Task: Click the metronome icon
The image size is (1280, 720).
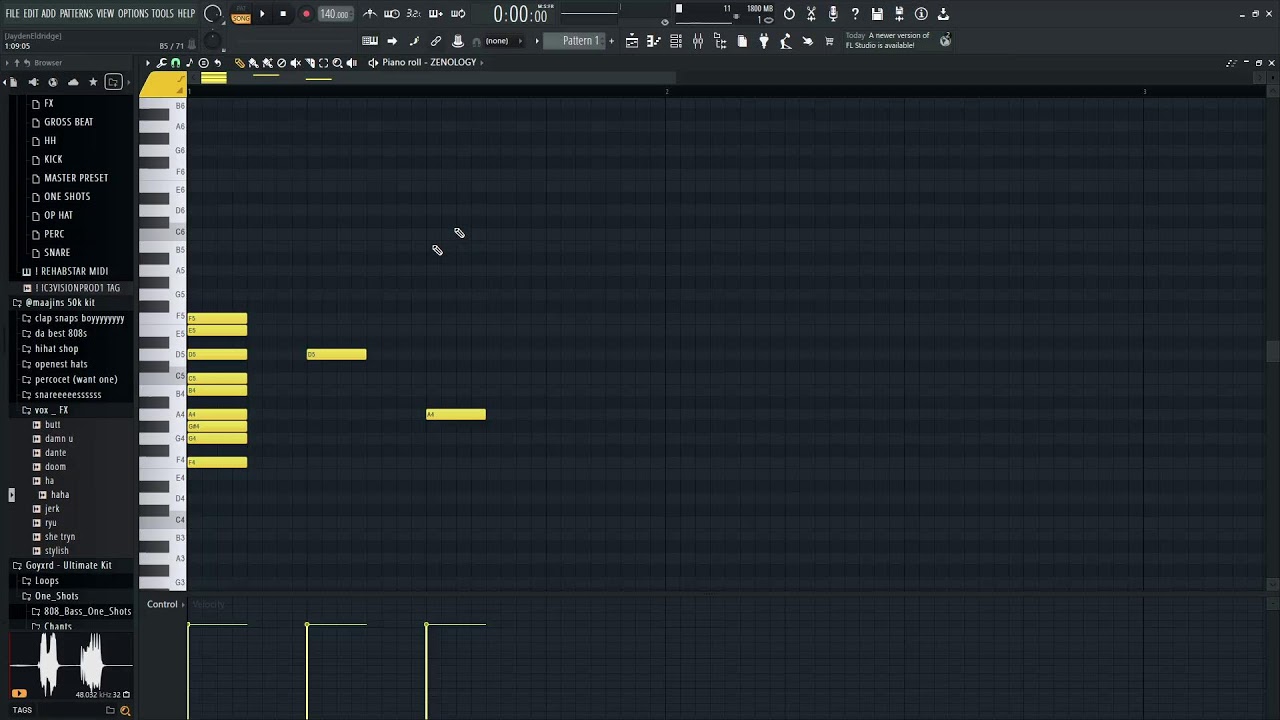Action: [370, 14]
